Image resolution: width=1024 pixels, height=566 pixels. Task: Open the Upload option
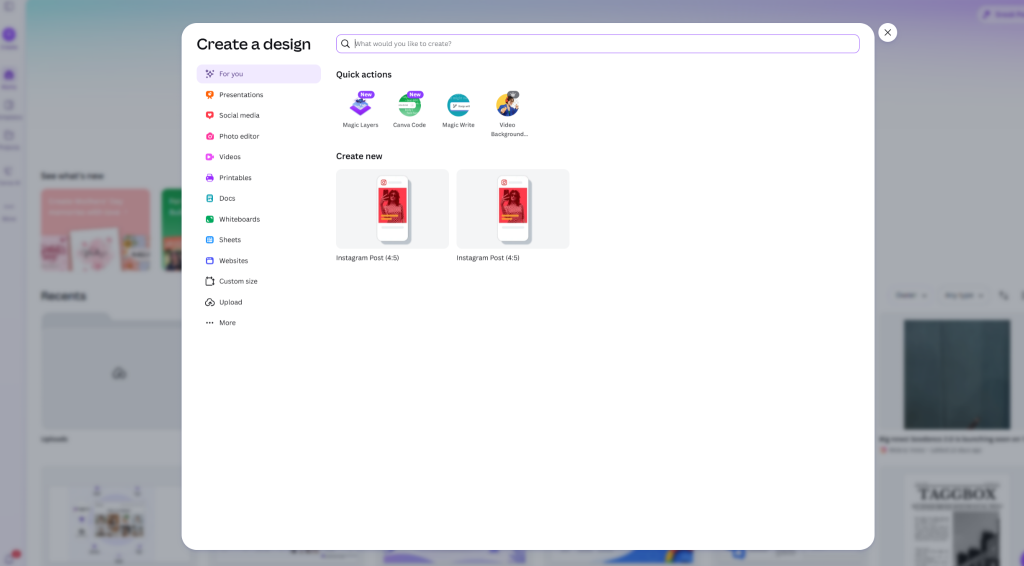click(x=259, y=302)
